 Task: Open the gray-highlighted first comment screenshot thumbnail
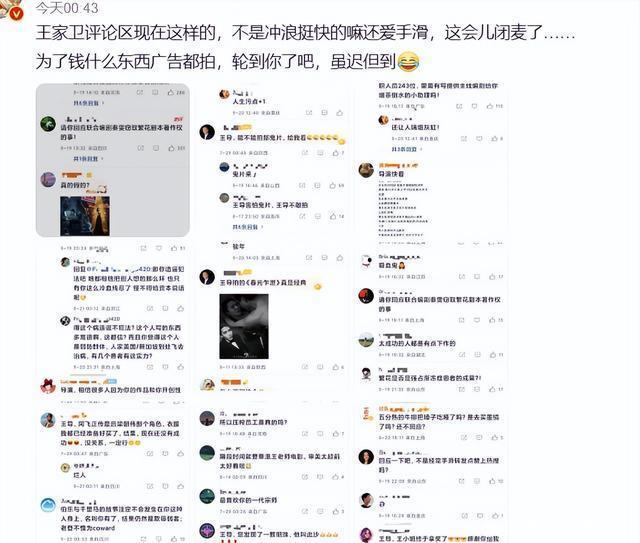(113, 160)
